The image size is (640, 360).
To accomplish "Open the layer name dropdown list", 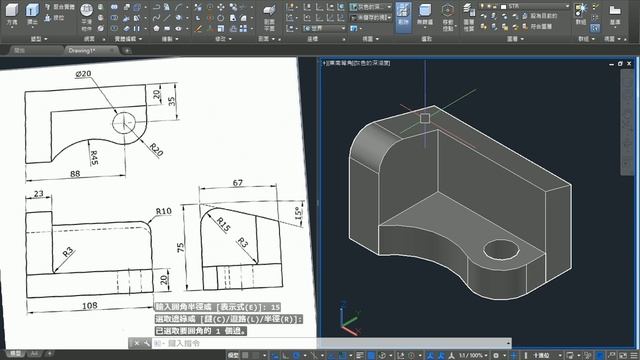I will point(567,7).
